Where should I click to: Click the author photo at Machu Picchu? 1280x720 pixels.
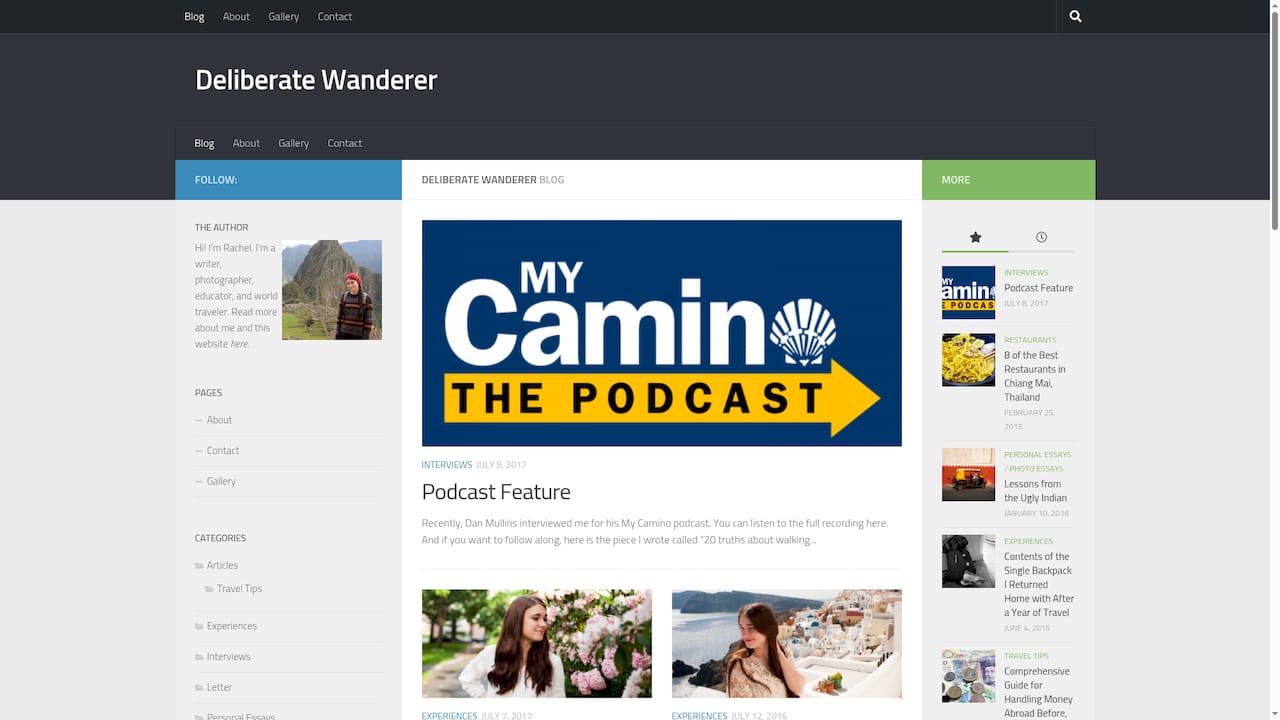click(332, 290)
